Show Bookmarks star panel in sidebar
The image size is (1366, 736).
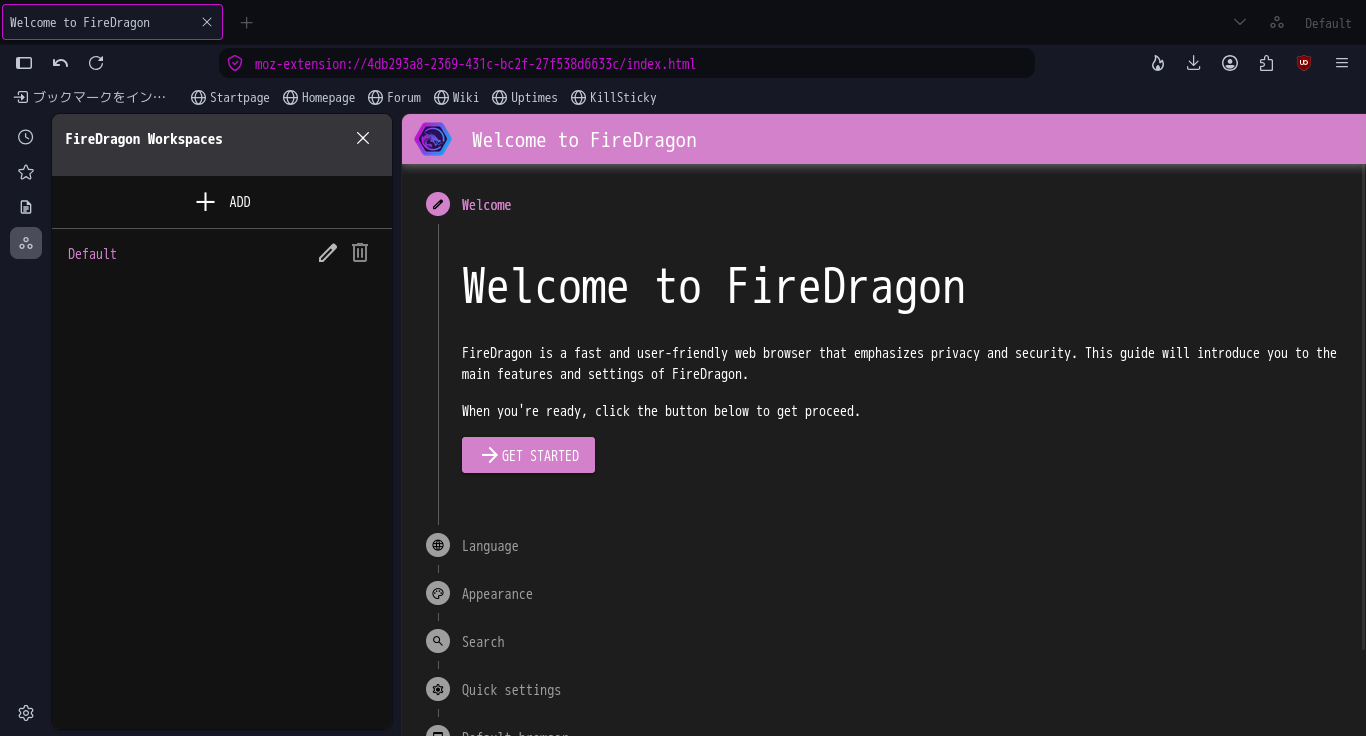point(26,172)
